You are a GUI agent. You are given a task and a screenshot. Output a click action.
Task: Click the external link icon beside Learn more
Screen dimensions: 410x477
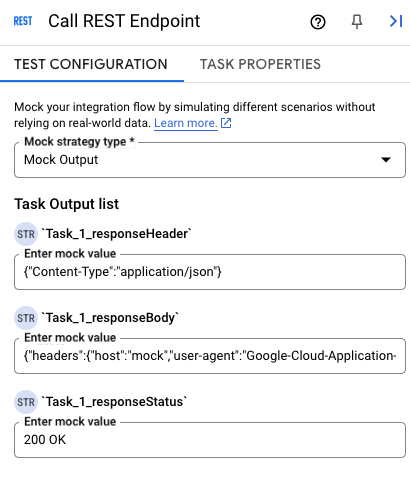point(226,123)
